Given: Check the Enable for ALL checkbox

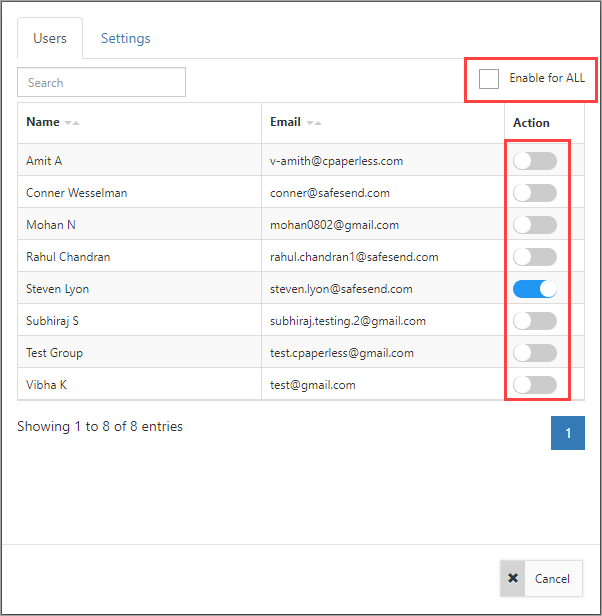Looking at the screenshot, I should 488,79.
